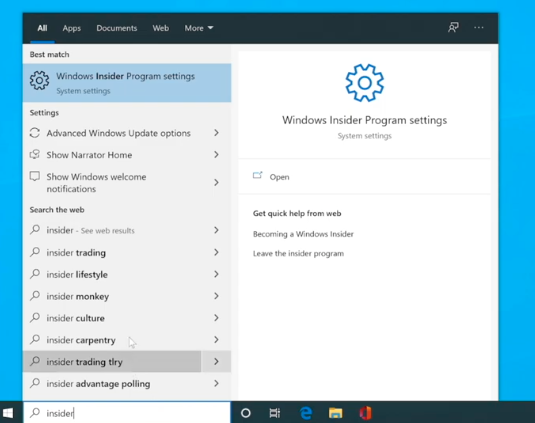Click search icon beside insider culture
The height and width of the screenshot is (423, 535).
pos(35,318)
